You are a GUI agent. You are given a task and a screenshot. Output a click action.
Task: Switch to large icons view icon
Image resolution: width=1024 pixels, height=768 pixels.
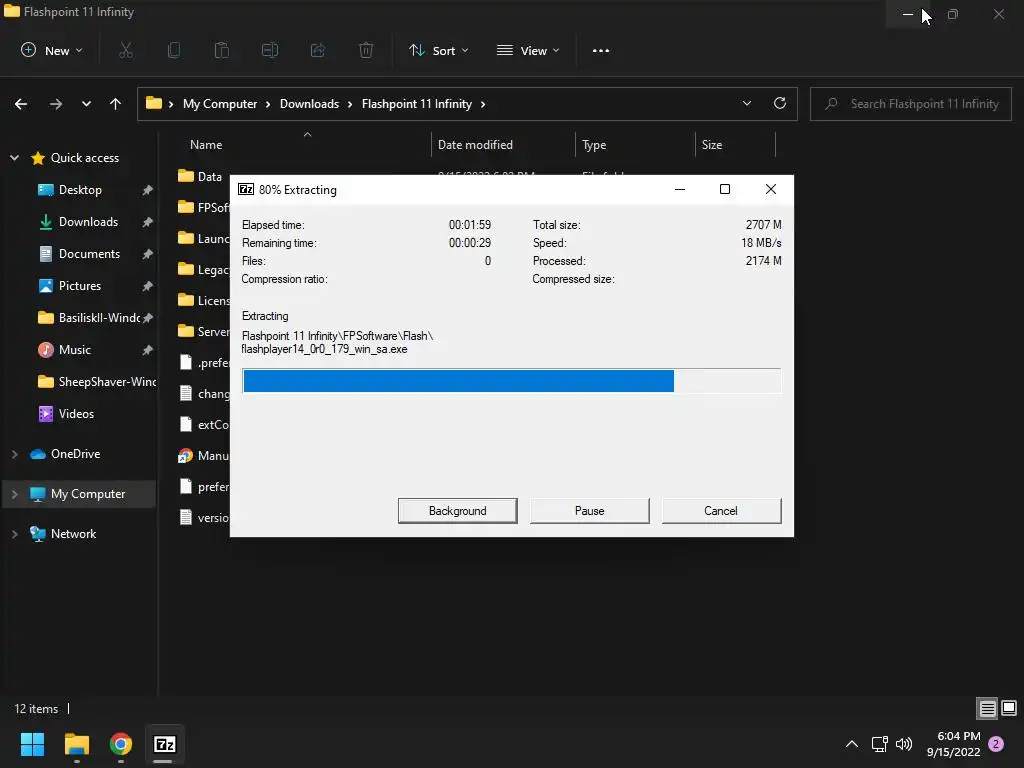pos(1009,709)
